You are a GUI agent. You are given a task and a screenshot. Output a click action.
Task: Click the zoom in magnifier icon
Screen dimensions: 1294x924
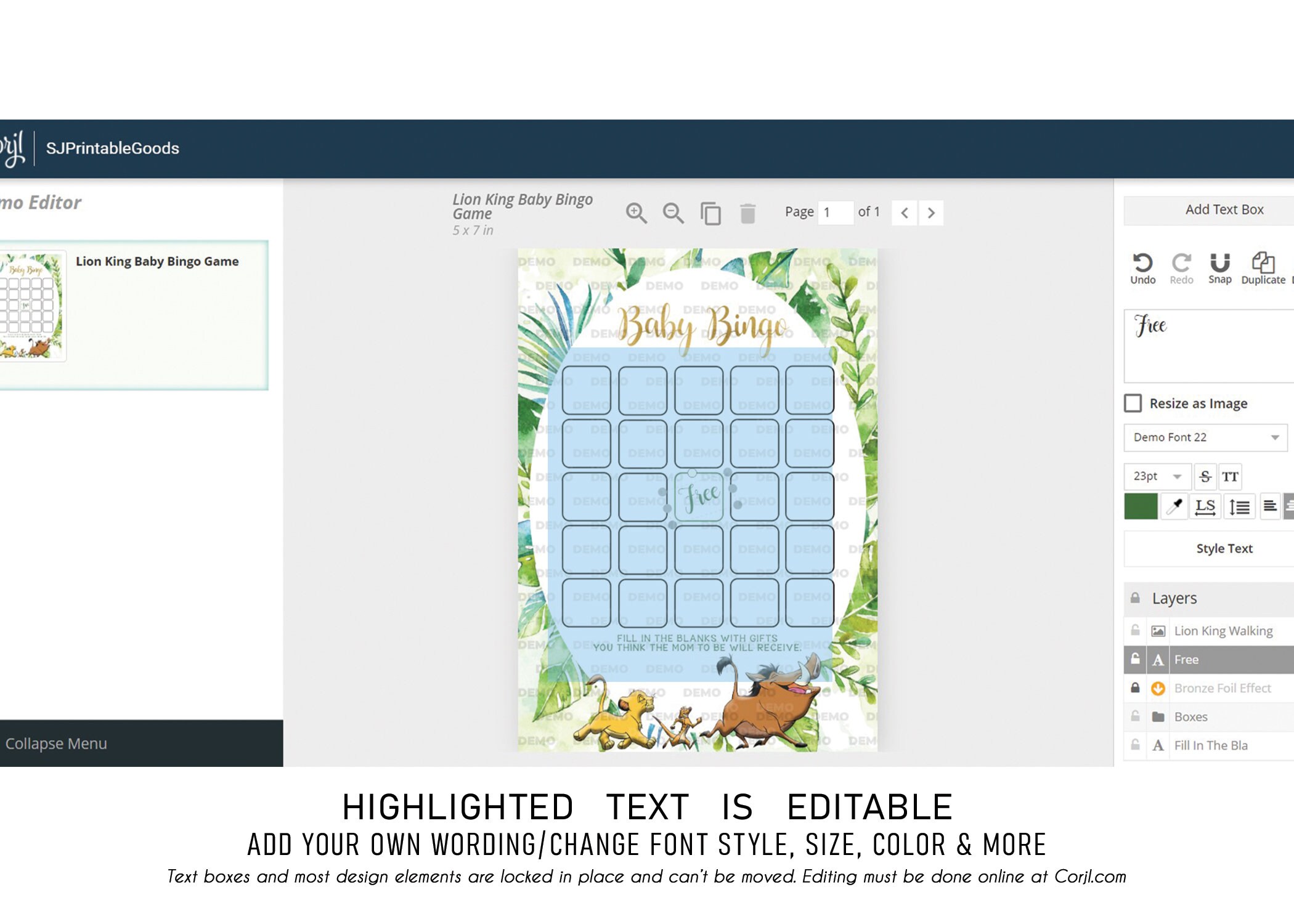click(636, 213)
